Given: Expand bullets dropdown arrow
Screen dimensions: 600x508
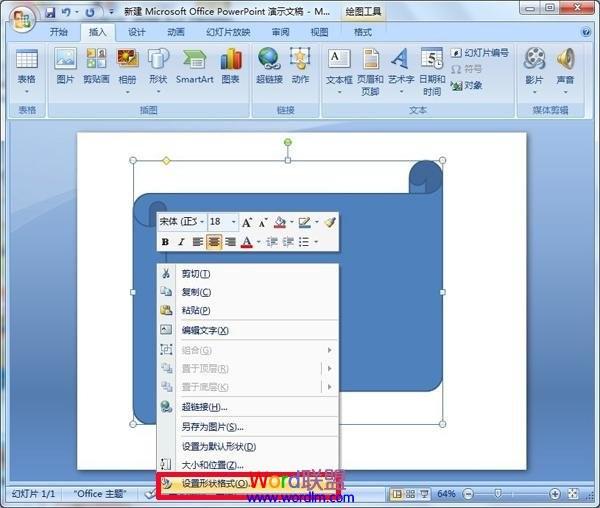Looking at the screenshot, I should [x=316, y=242].
